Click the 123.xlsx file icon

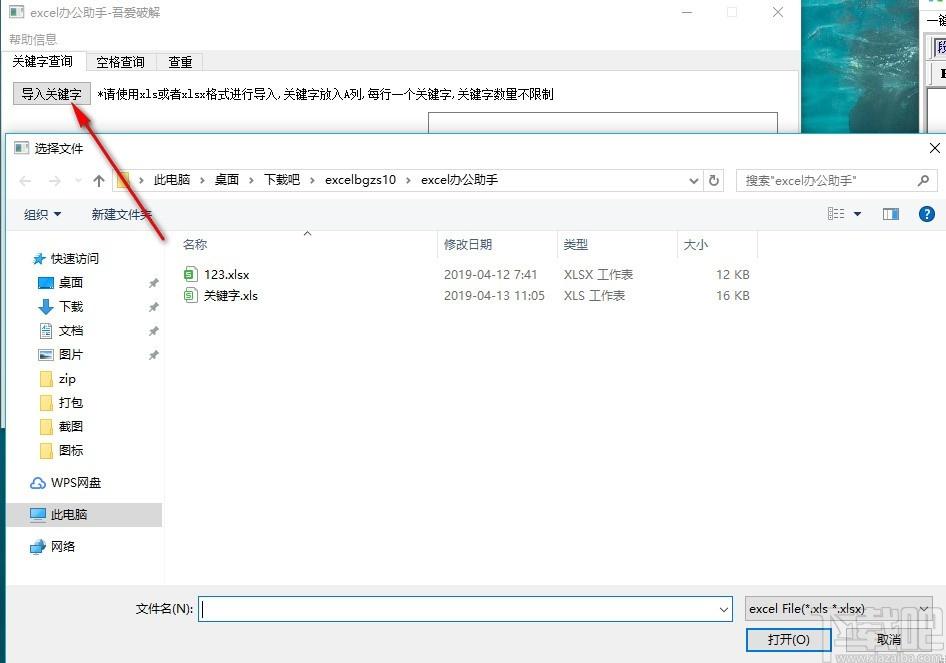tap(191, 274)
